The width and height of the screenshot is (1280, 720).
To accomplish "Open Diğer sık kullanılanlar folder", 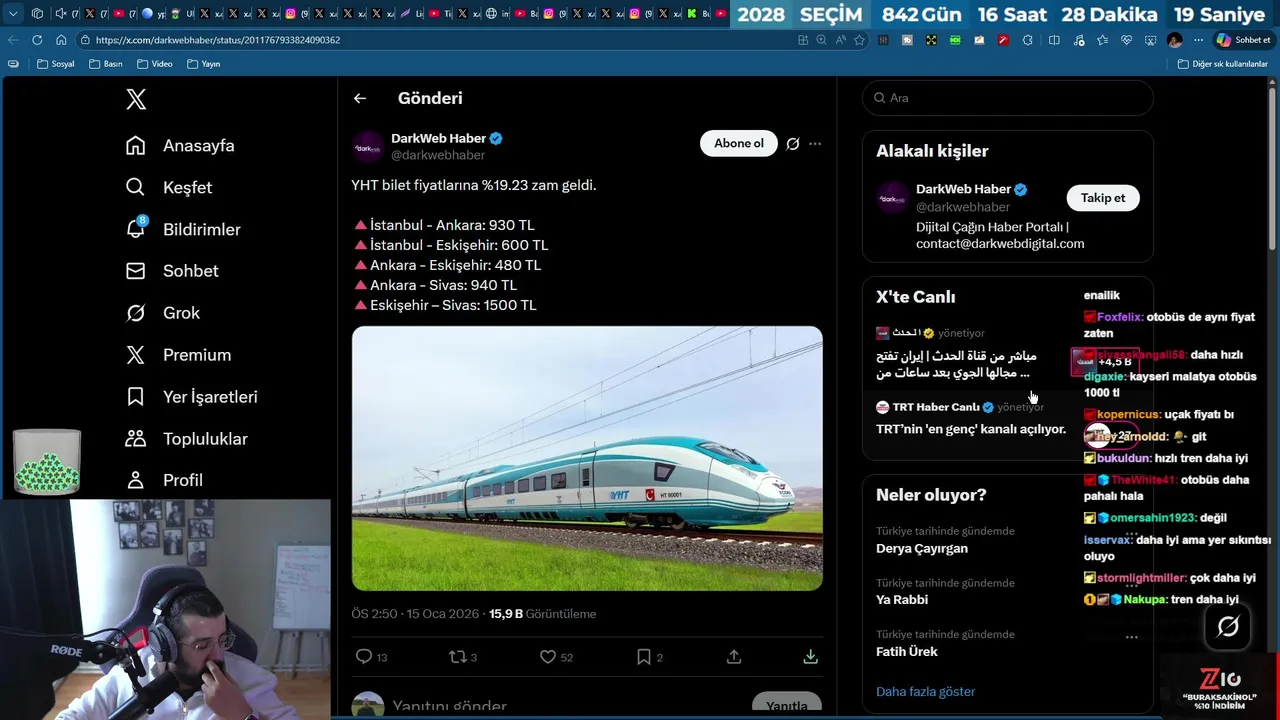I will pyautogui.click(x=1222, y=64).
